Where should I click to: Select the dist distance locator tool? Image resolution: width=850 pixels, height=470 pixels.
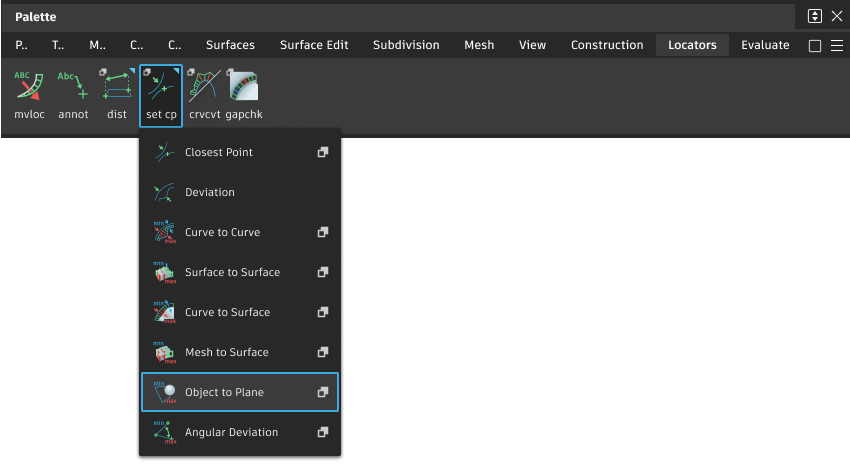[117, 88]
